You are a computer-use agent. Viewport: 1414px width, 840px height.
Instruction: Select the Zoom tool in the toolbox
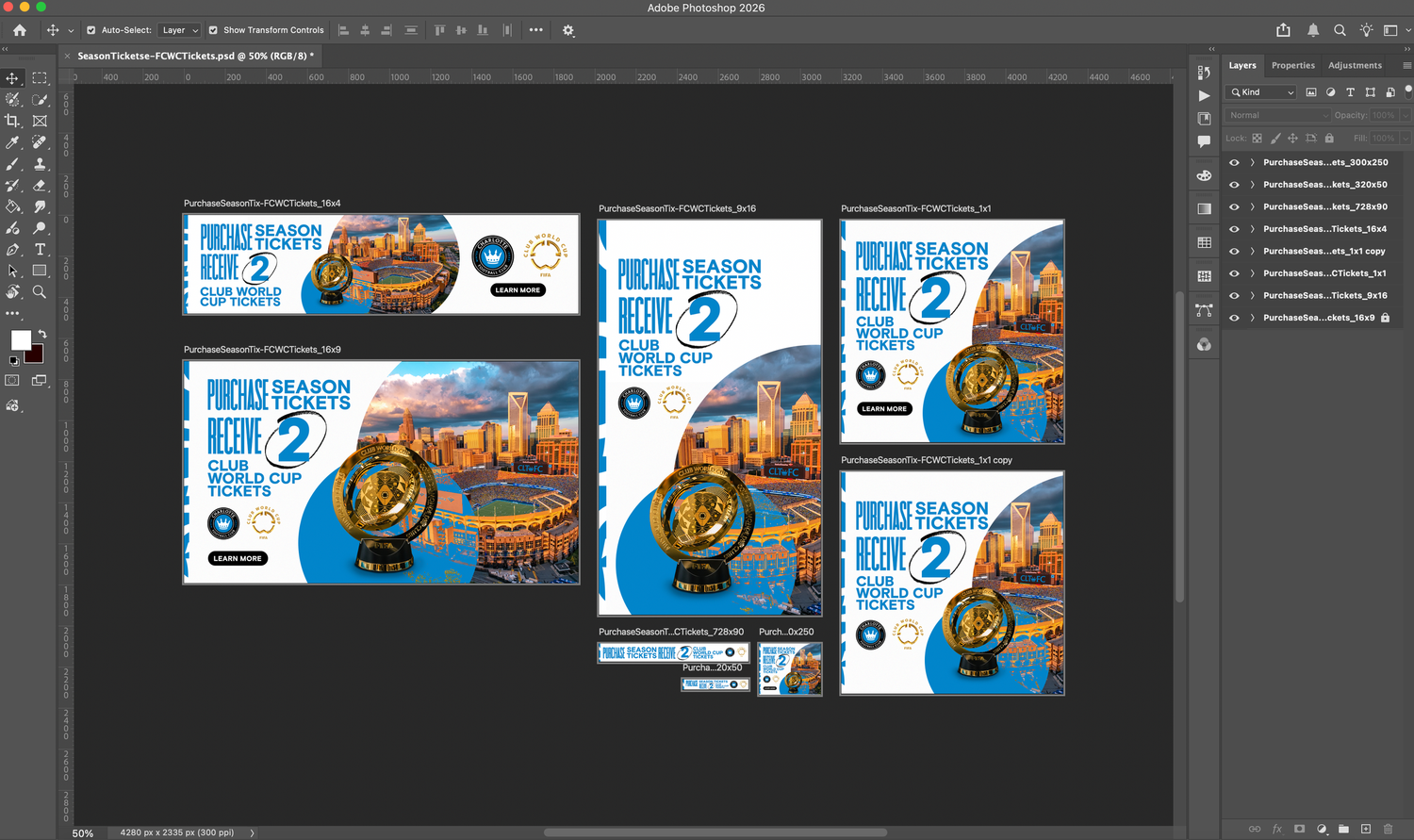(40, 292)
